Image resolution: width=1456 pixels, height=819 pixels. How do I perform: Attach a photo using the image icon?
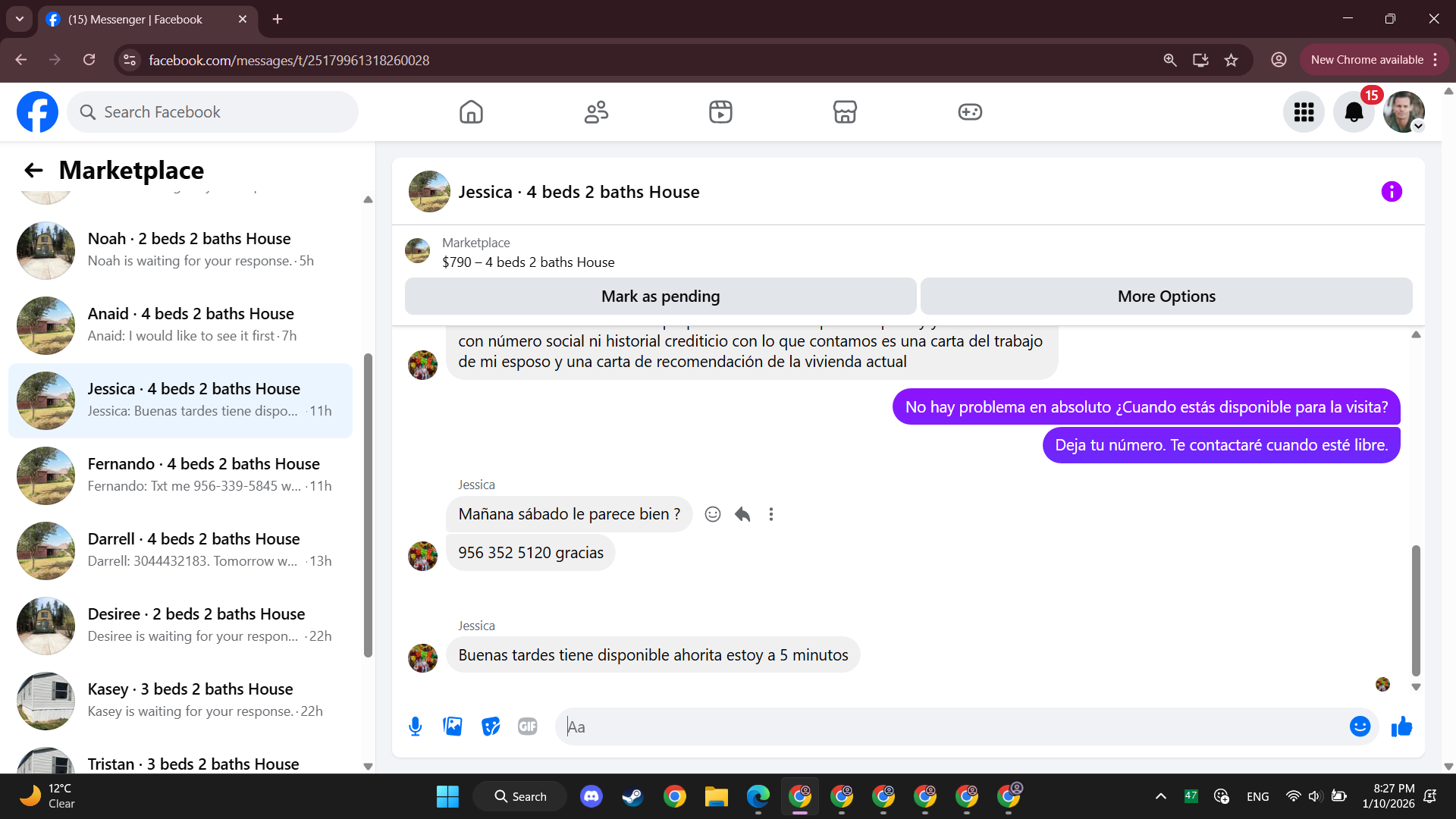click(453, 726)
